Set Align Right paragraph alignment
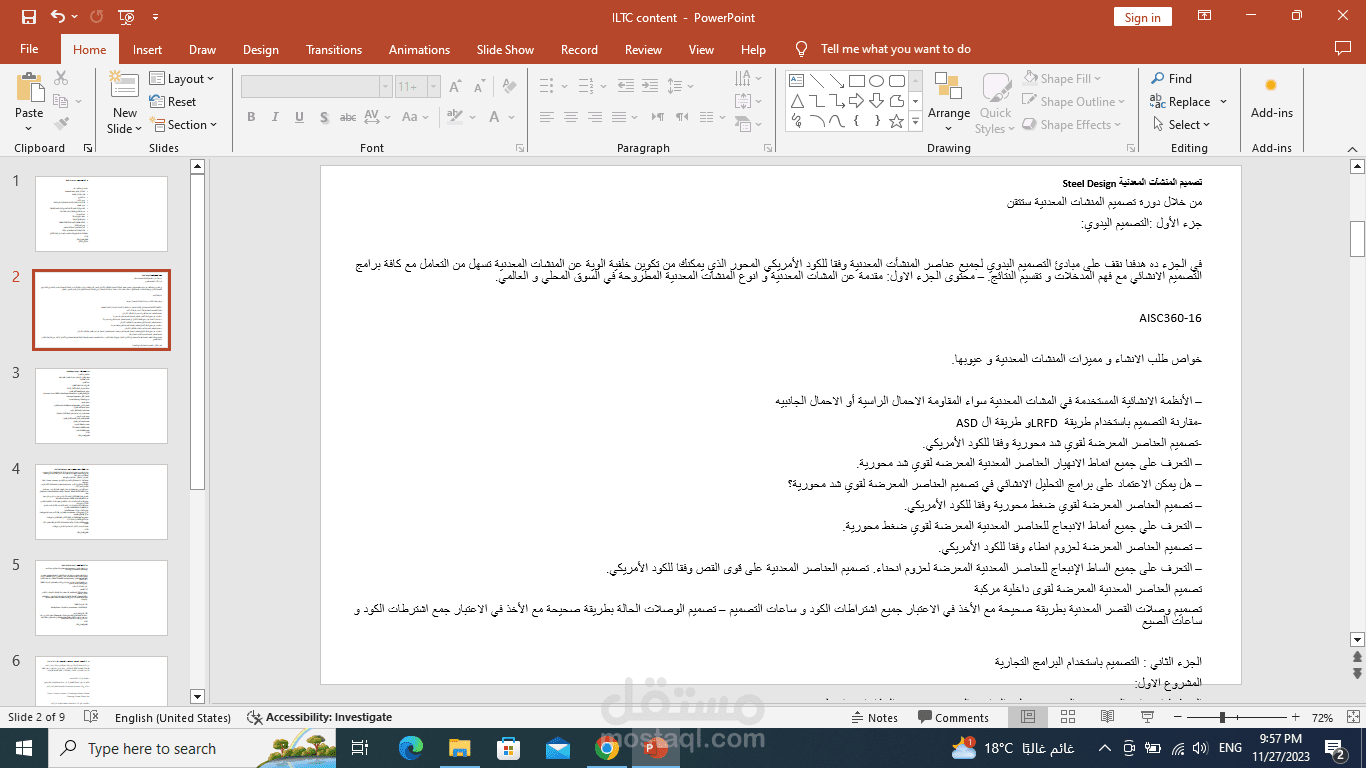 pos(594,117)
